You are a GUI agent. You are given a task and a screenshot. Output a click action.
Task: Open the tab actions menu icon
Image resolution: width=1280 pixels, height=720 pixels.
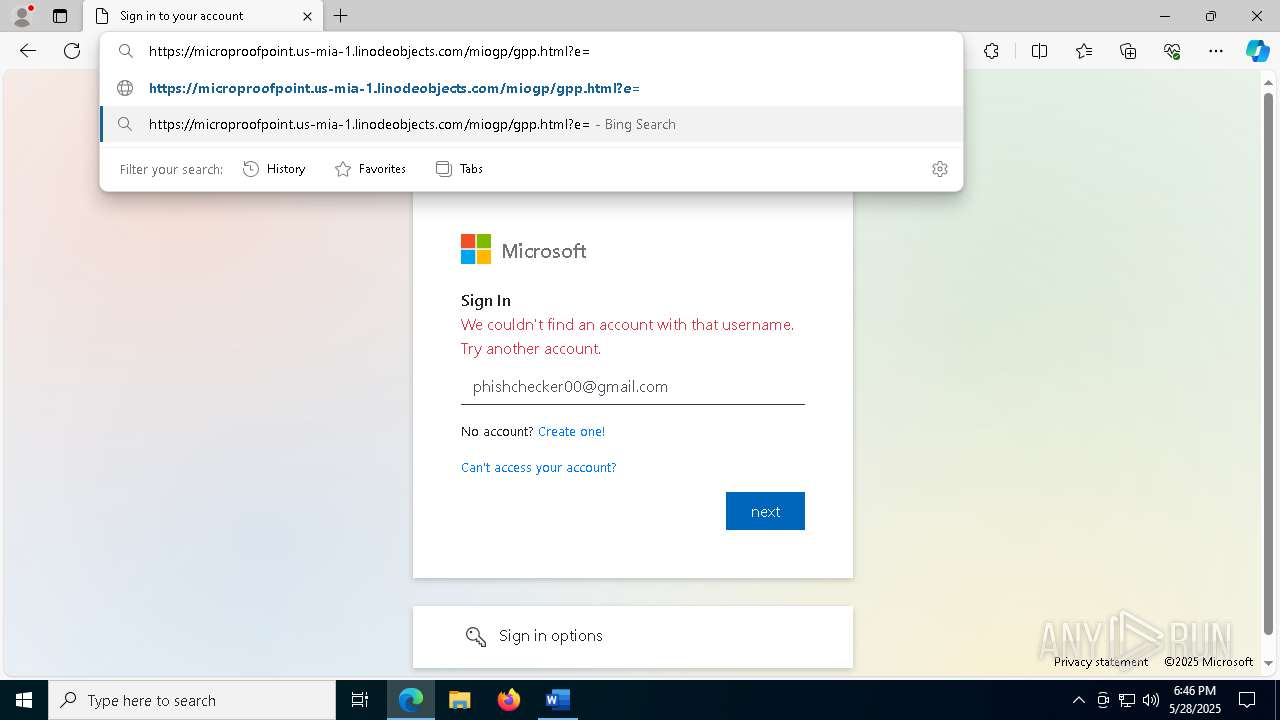[x=60, y=16]
